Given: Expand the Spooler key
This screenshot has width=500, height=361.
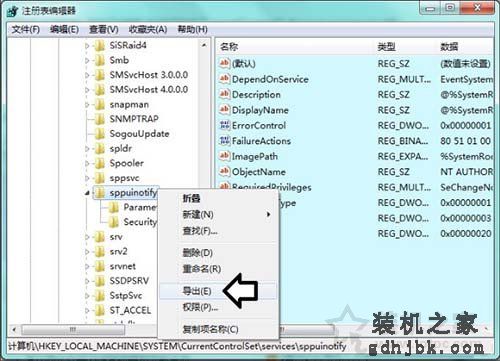Looking at the screenshot, I should [x=87, y=164].
